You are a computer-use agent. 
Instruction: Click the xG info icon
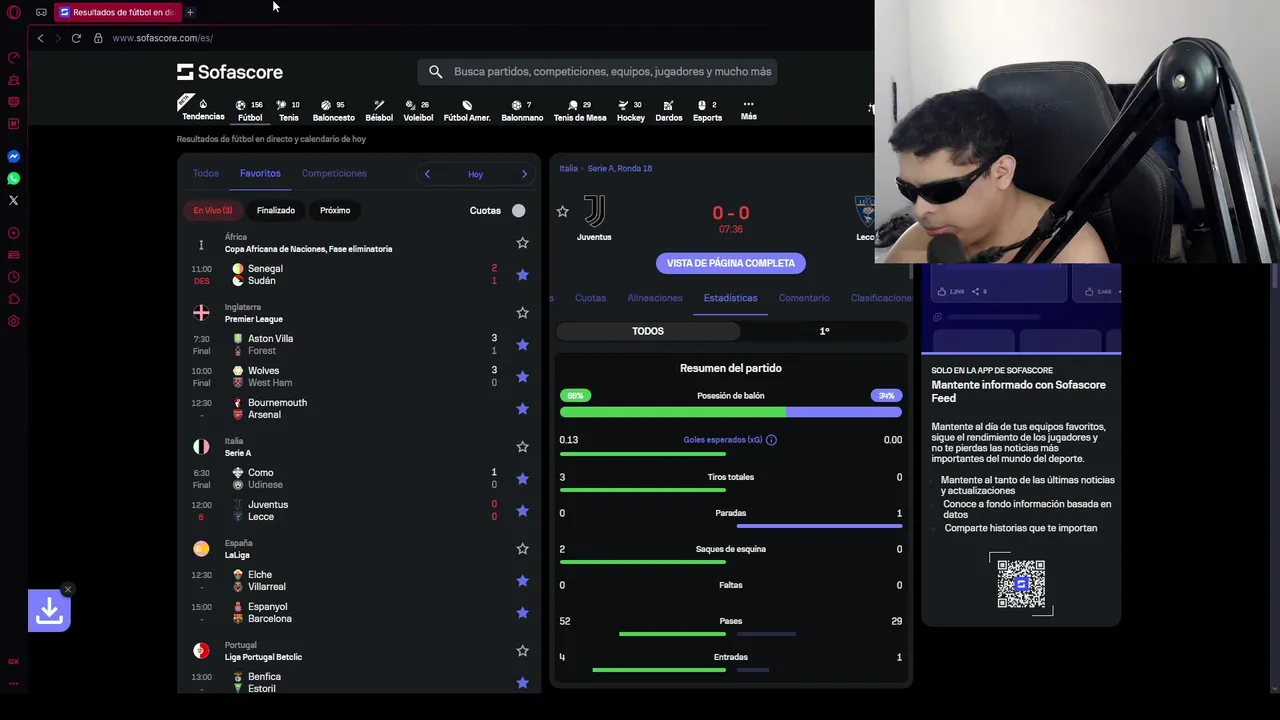pos(771,440)
